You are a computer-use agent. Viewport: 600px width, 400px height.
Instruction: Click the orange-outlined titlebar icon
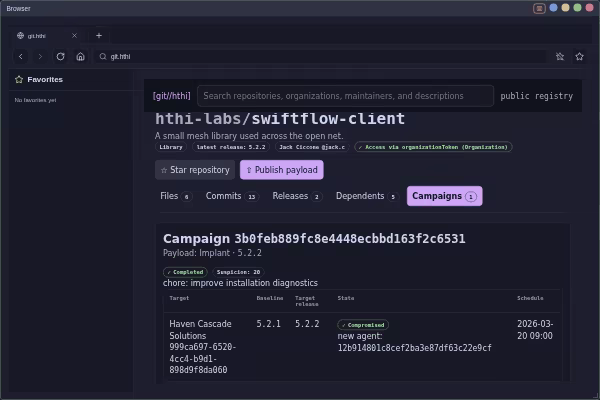539,8
